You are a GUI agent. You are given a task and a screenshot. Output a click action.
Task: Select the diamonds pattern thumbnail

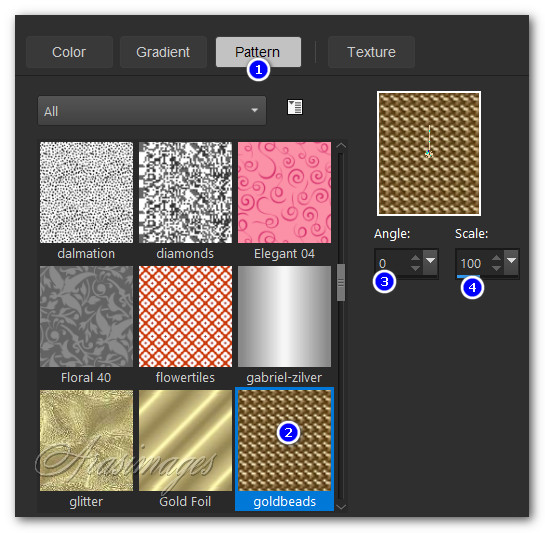click(x=185, y=192)
